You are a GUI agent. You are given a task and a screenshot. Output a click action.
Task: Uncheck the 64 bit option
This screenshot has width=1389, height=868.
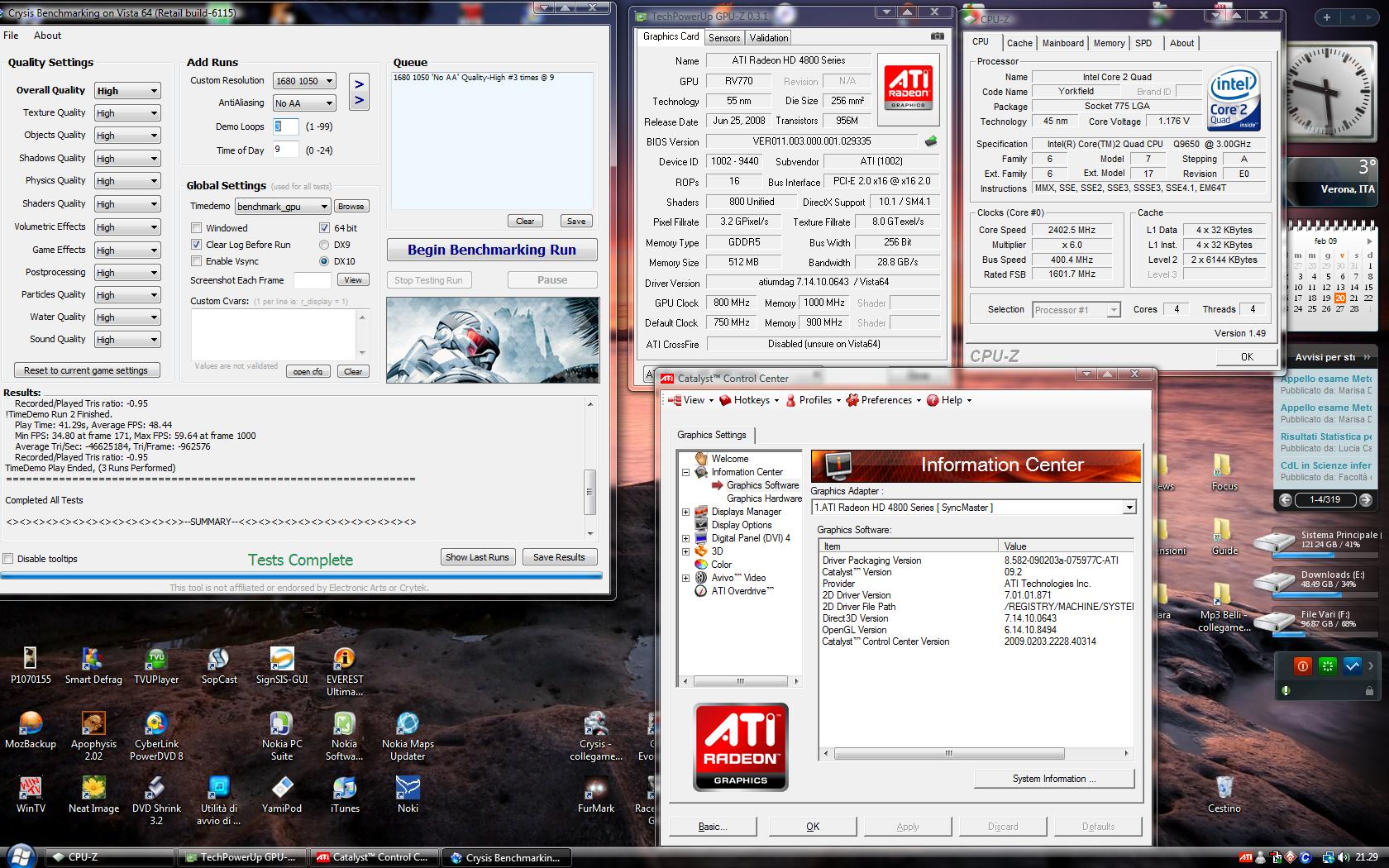click(324, 228)
